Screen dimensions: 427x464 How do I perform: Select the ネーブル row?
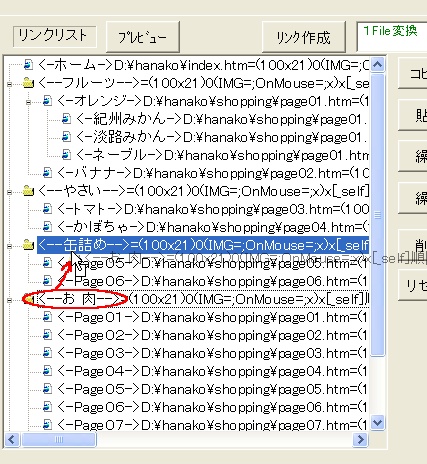(x=222, y=155)
